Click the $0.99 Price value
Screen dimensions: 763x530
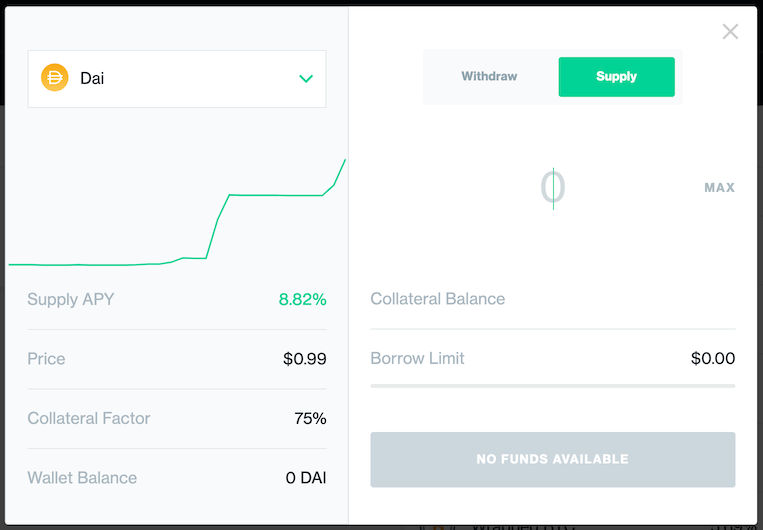[305, 359]
